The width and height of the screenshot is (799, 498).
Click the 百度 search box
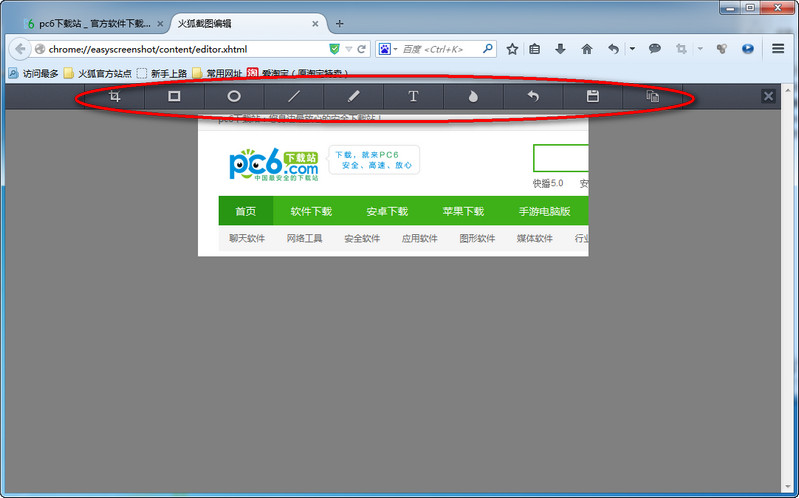pos(440,48)
